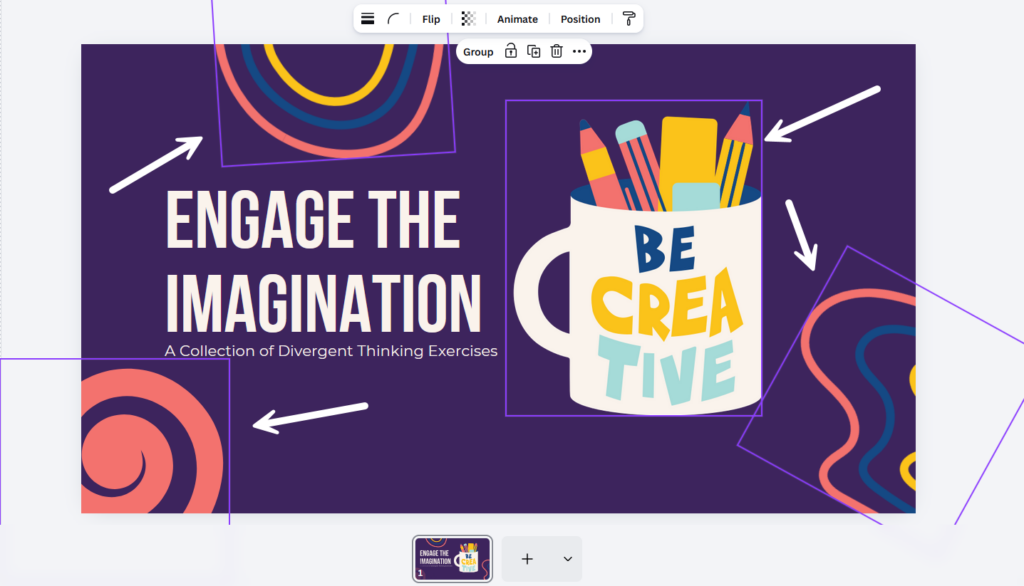The width and height of the screenshot is (1024, 586).
Task: Click the corner rounding icon
Action: click(x=394, y=19)
